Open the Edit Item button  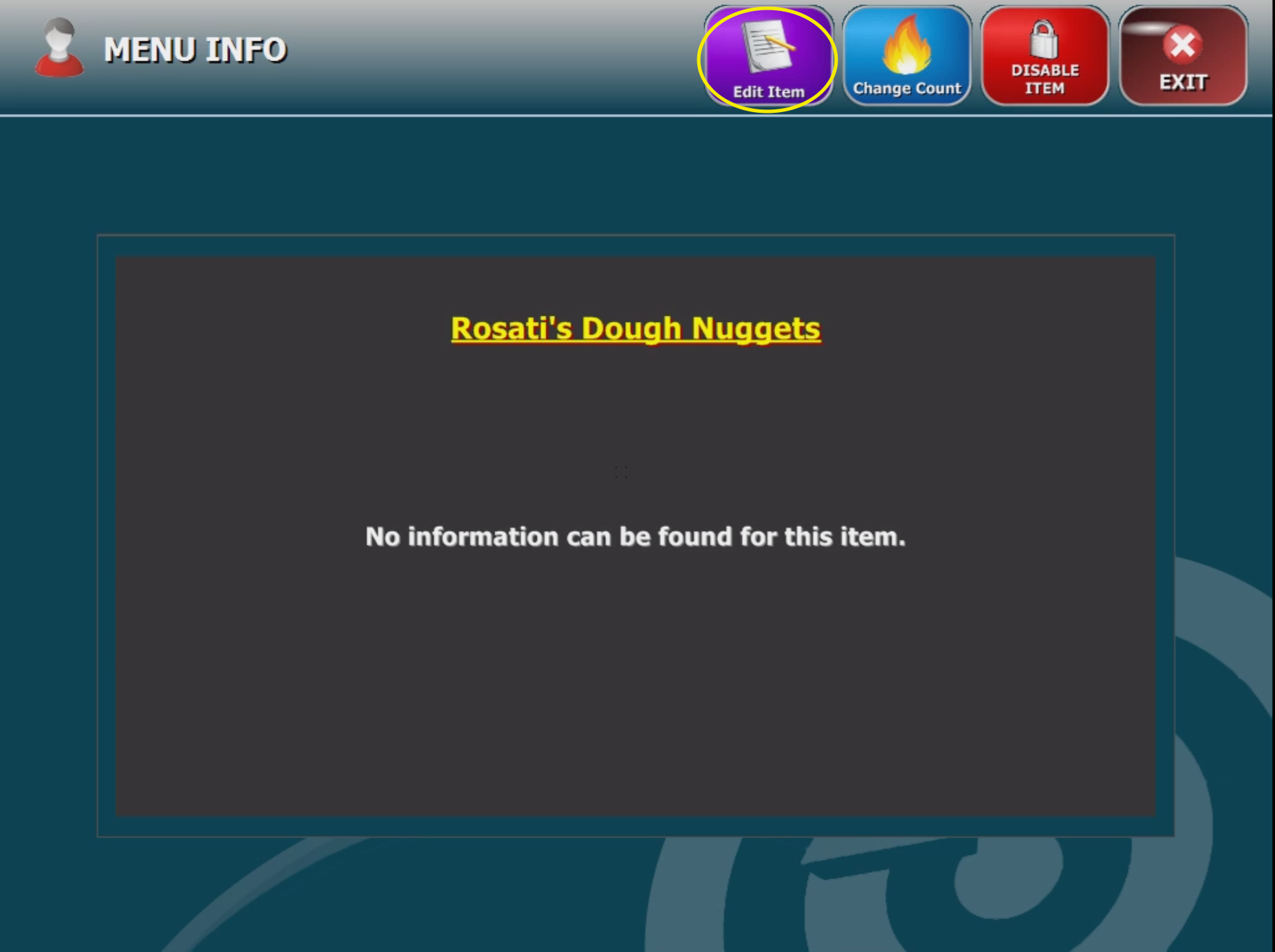point(768,56)
